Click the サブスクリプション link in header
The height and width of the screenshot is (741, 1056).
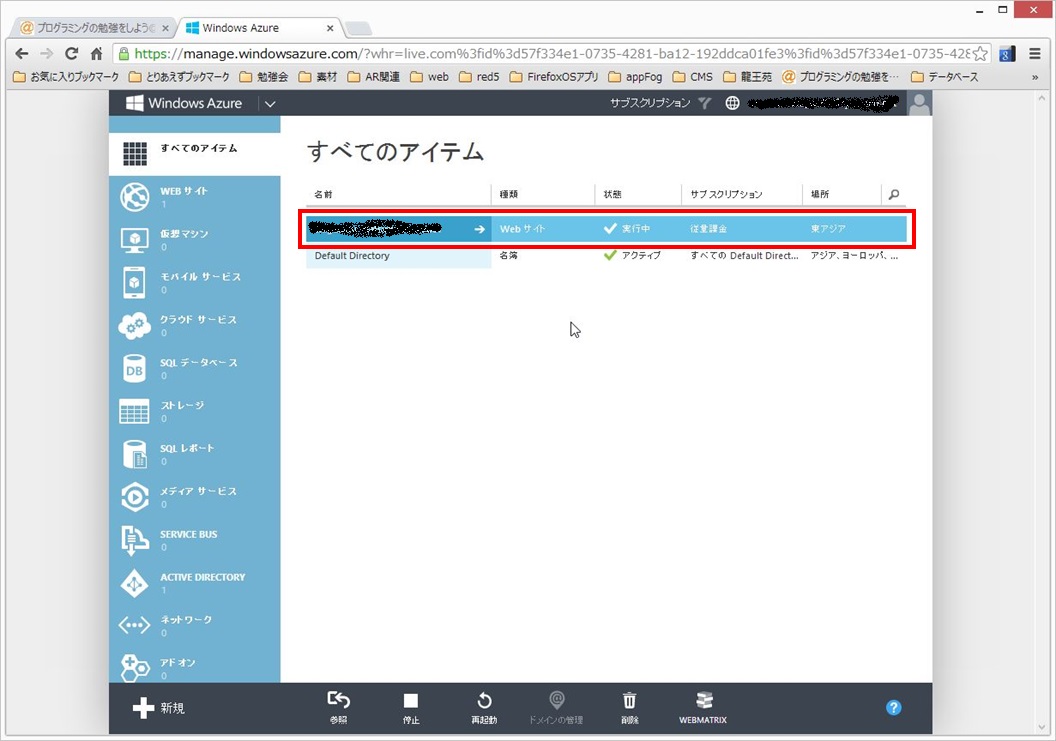tap(650, 103)
